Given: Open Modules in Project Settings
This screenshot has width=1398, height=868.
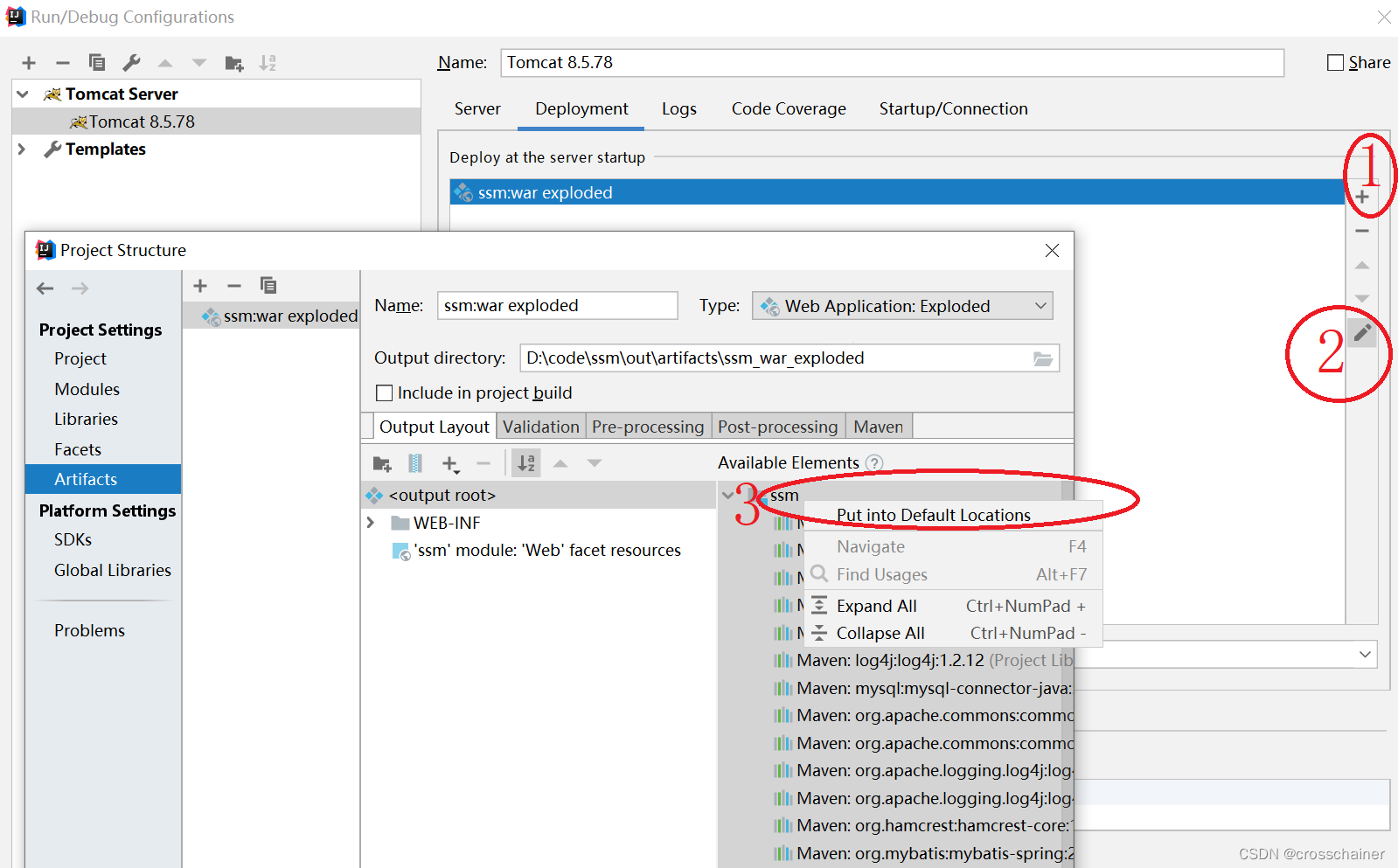Looking at the screenshot, I should (x=87, y=389).
